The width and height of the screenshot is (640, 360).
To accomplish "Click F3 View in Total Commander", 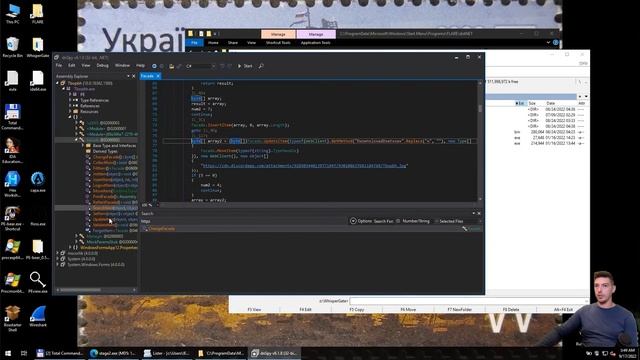I will pyautogui.click(x=254, y=310).
